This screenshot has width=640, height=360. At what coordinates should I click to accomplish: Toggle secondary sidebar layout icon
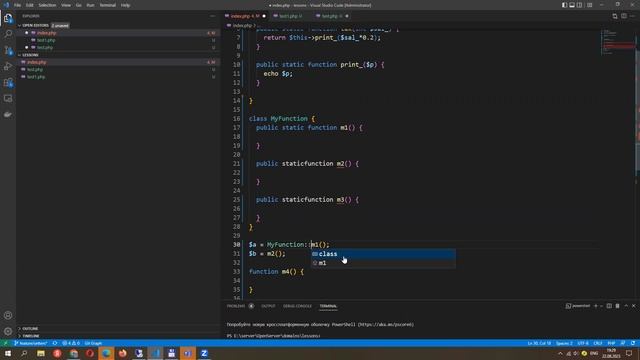click(x=580, y=5)
